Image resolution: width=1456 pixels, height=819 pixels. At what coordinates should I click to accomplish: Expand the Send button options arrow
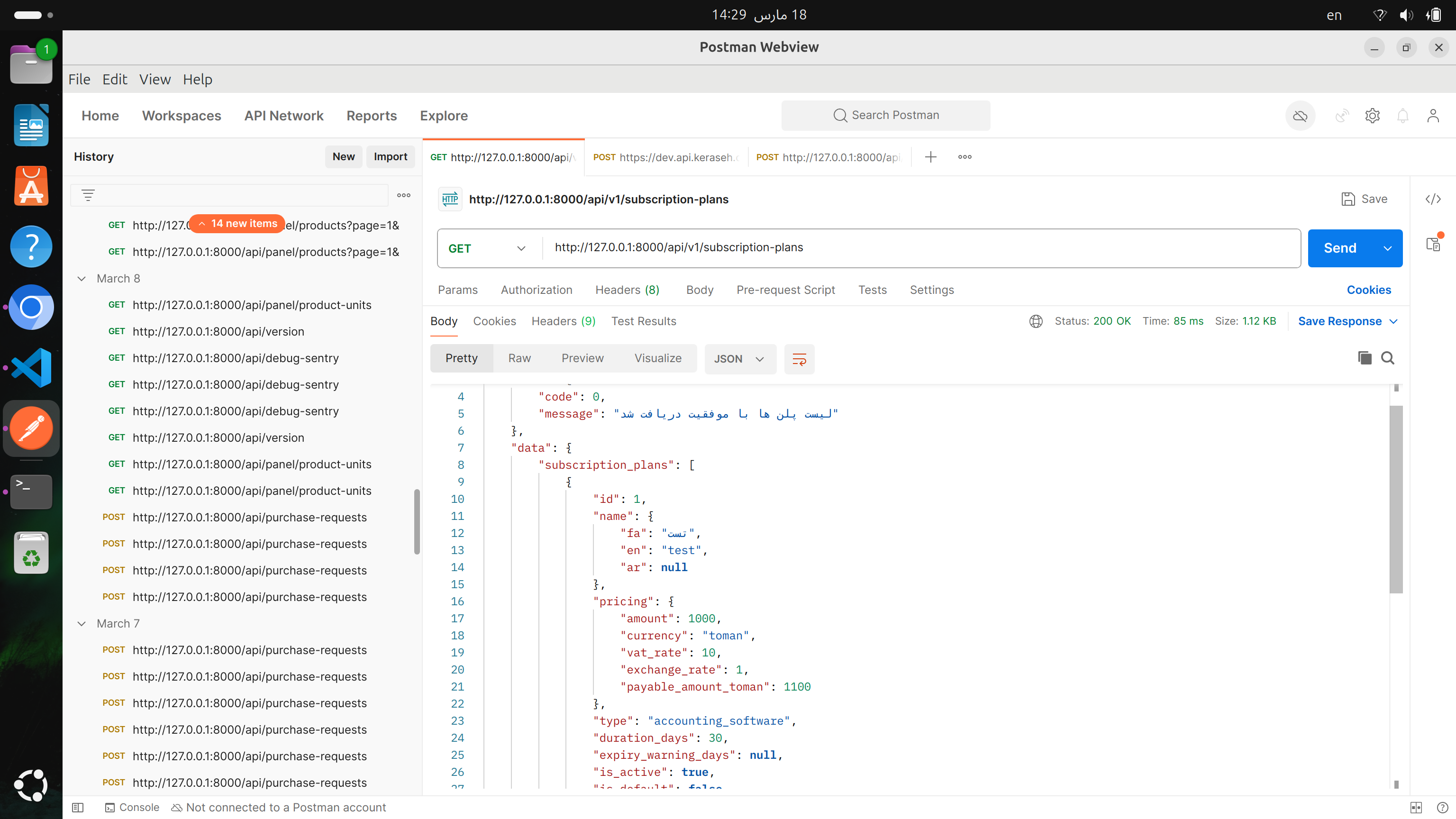click(1388, 248)
